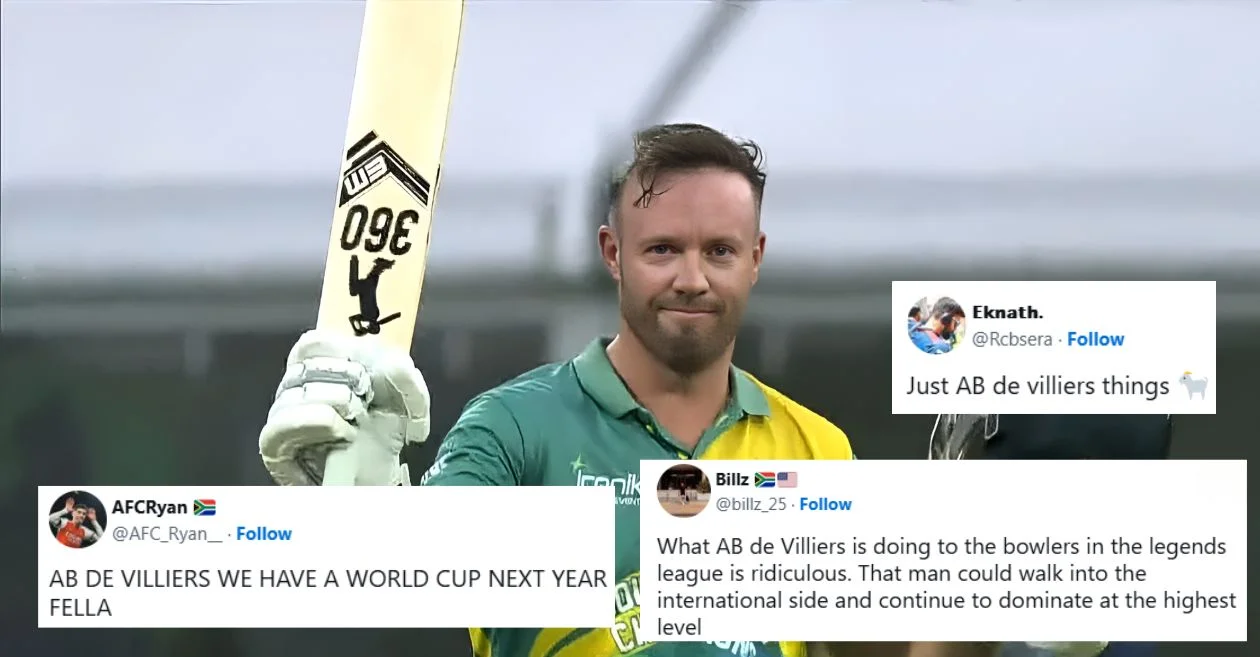Open the @Rcbsera handle link

pos(1012,339)
